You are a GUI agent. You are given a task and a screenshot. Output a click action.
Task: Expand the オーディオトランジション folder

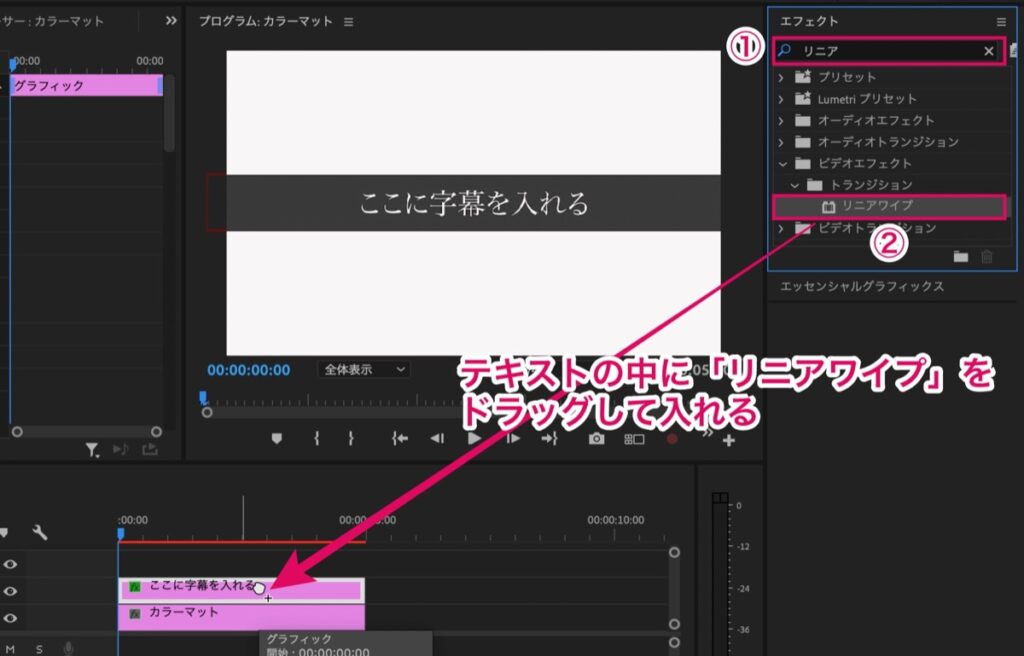[x=782, y=142]
